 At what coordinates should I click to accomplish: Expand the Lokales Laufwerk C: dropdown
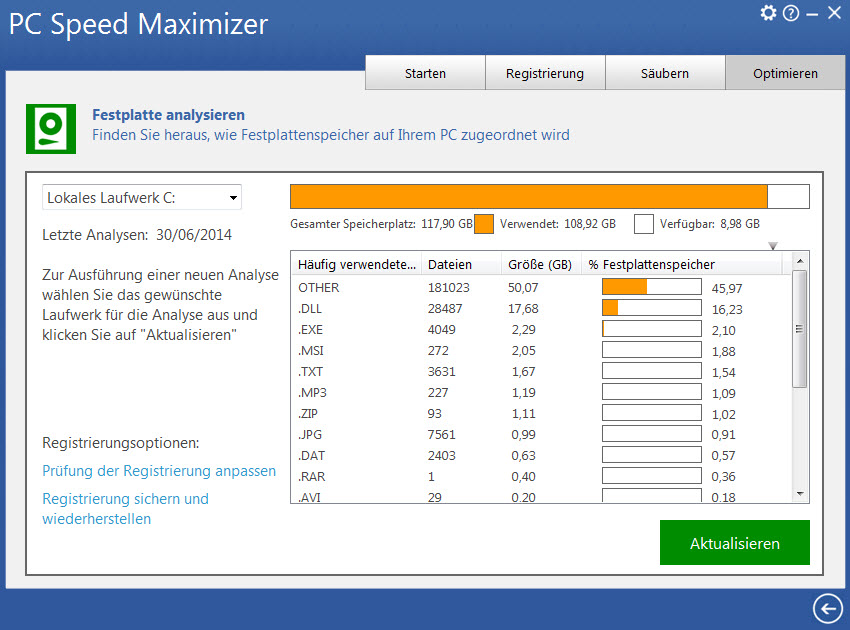pos(142,197)
